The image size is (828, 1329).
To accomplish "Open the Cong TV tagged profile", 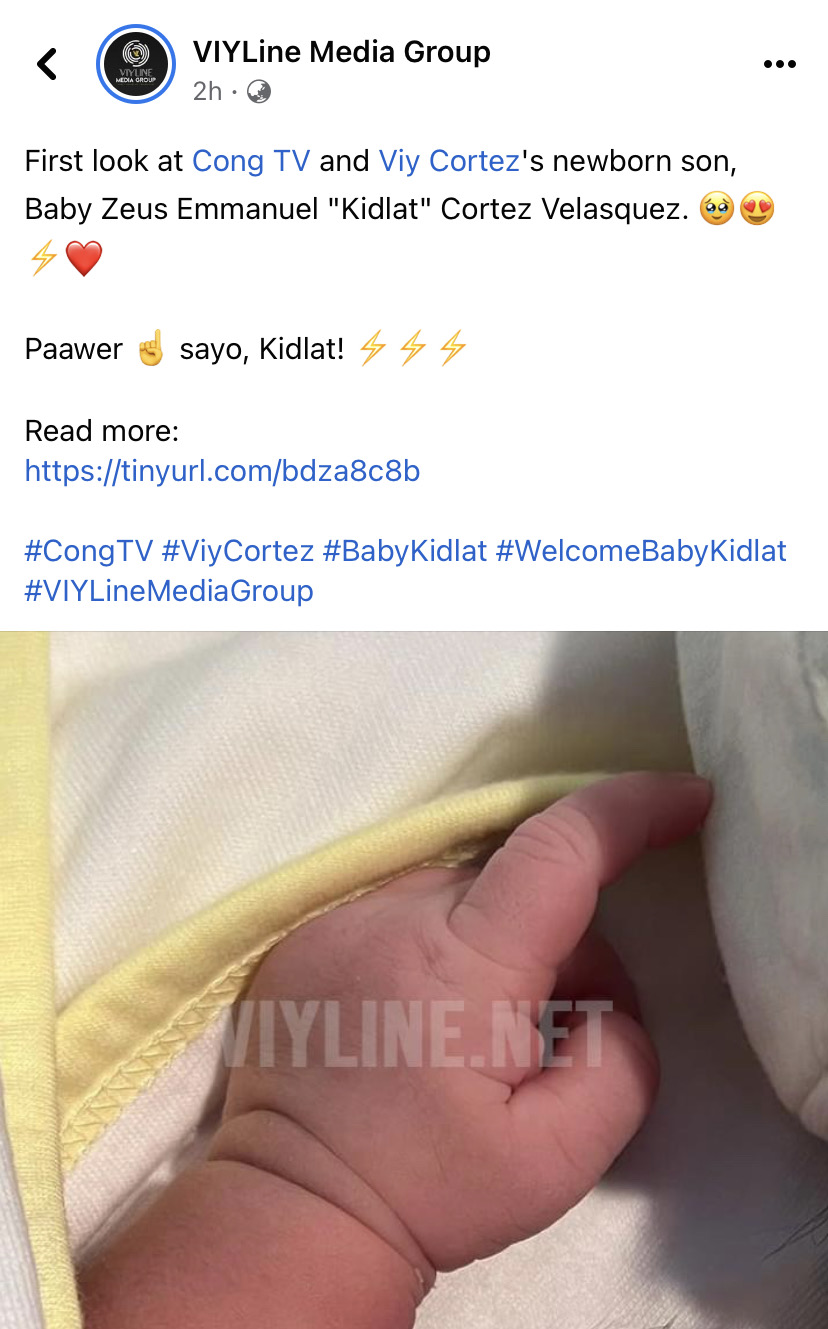I will (251, 161).
